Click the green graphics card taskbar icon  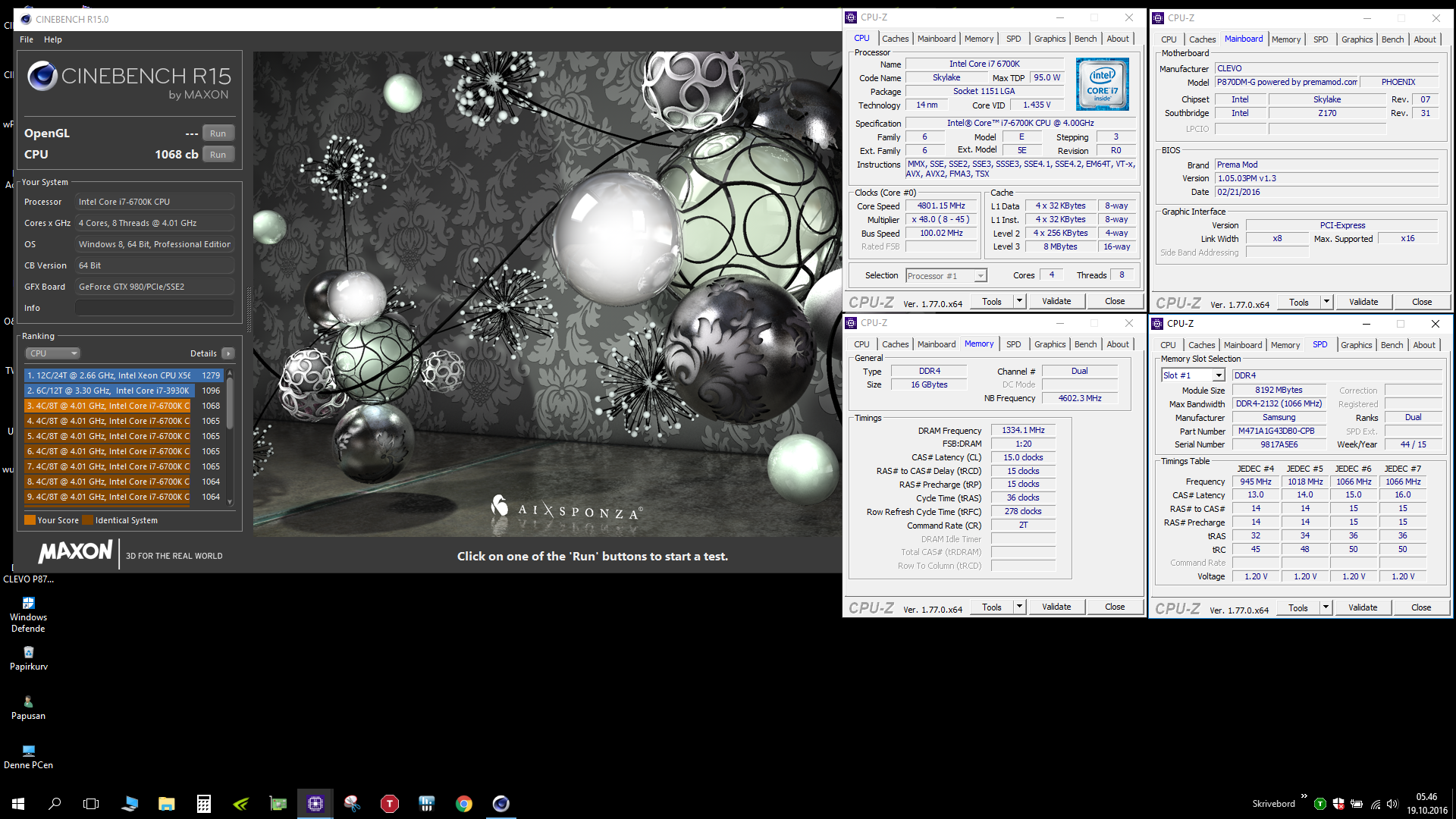[x=278, y=803]
